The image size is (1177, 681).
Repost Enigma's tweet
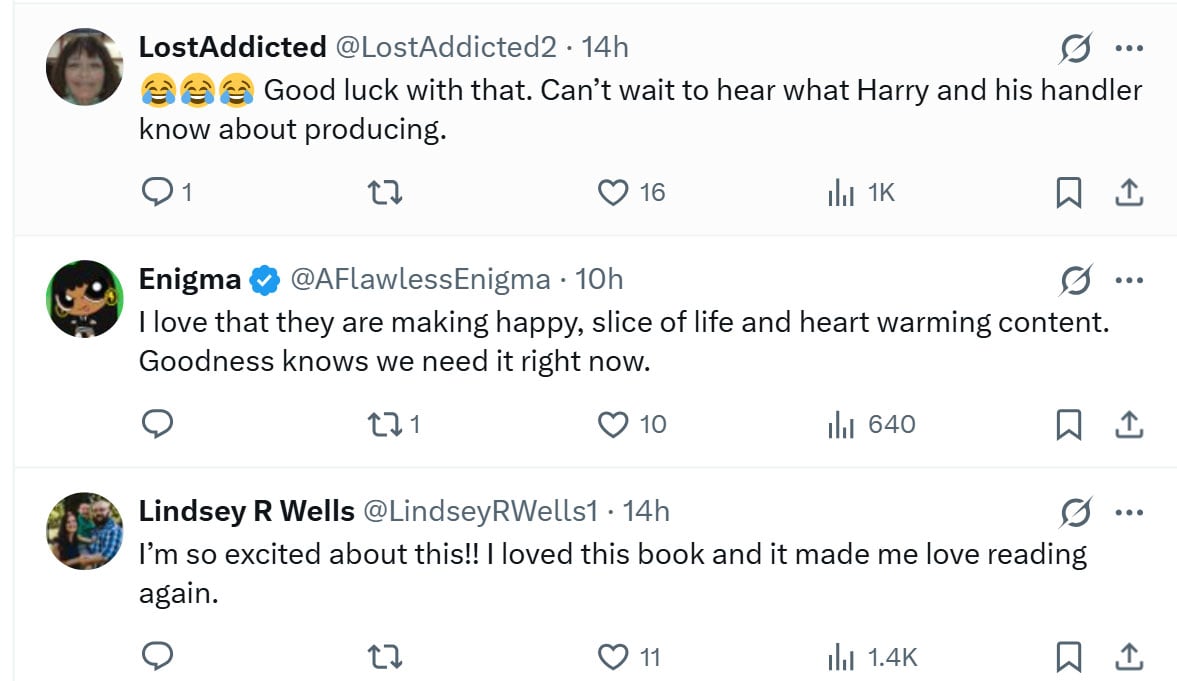[x=386, y=425]
